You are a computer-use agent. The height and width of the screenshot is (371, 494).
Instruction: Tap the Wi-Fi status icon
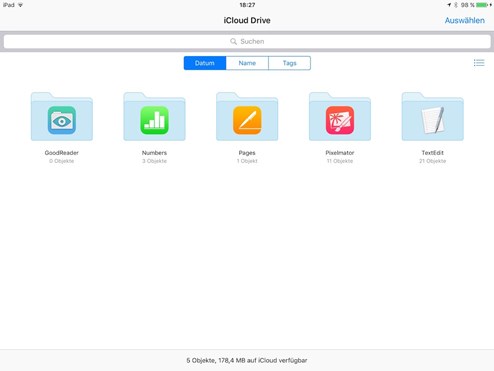click(x=20, y=5)
